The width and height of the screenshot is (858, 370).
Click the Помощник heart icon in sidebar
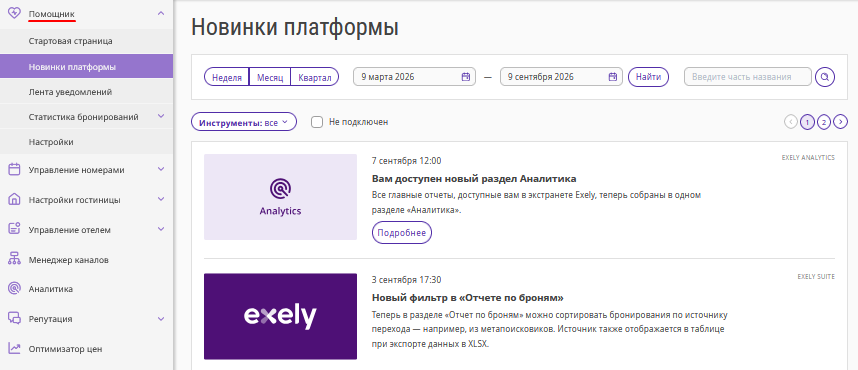pos(15,14)
